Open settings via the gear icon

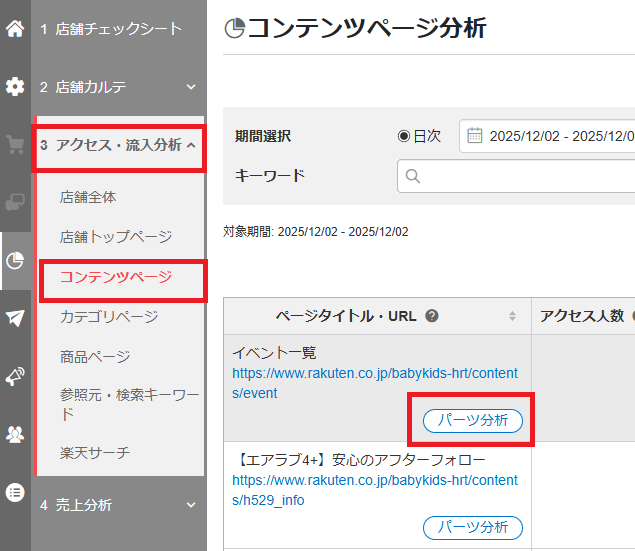[15, 87]
